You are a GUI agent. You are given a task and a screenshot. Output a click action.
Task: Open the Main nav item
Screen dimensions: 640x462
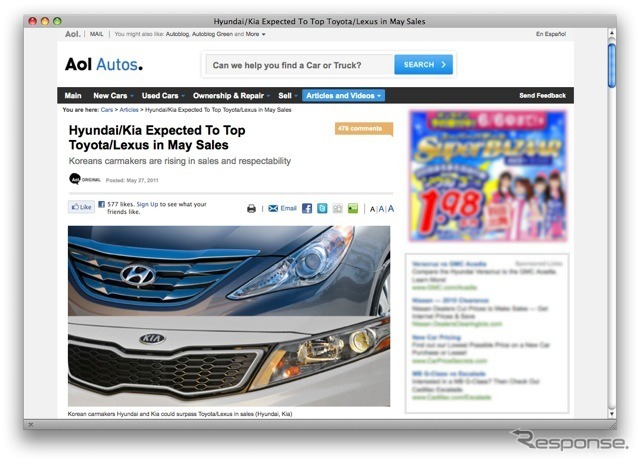[73, 96]
